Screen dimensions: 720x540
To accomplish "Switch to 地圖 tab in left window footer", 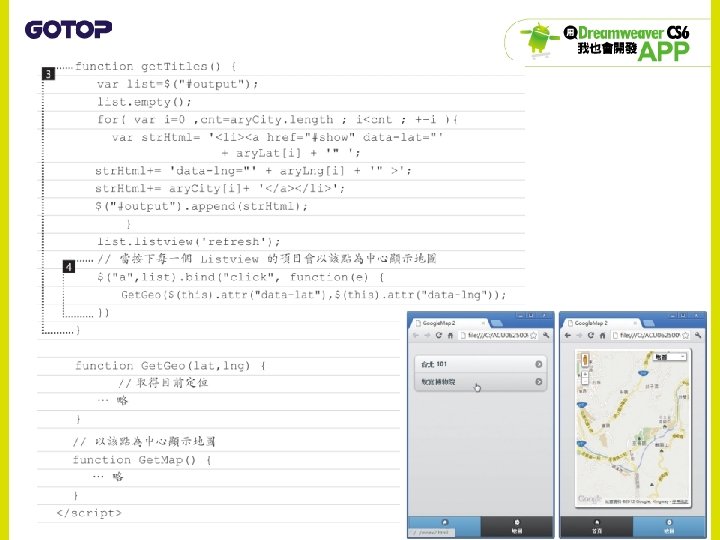I will tap(517, 527).
